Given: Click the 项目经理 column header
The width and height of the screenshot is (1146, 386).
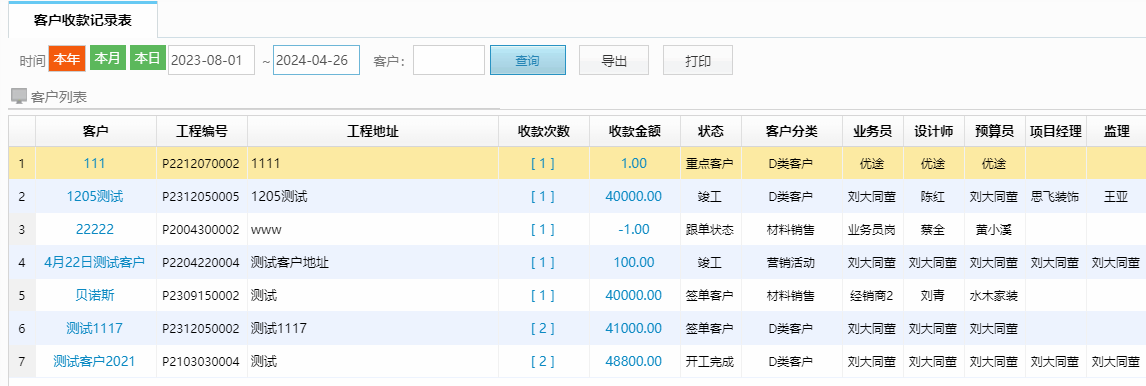Looking at the screenshot, I should [1055, 132].
